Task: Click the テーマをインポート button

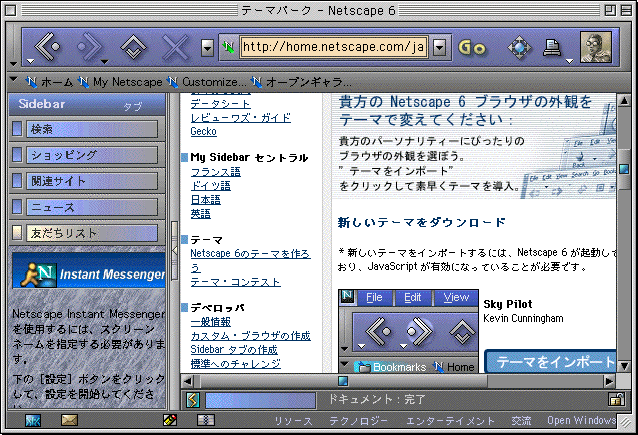Action: pyautogui.click(x=550, y=361)
